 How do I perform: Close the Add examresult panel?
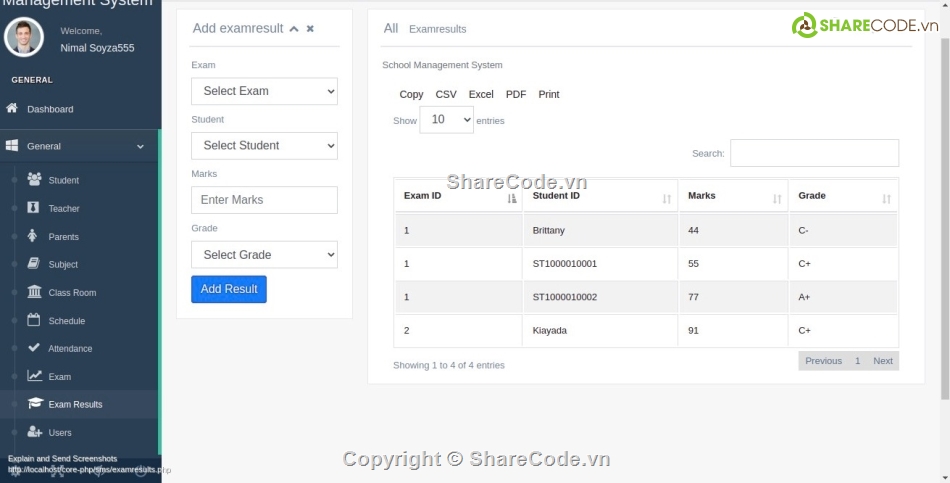point(310,29)
